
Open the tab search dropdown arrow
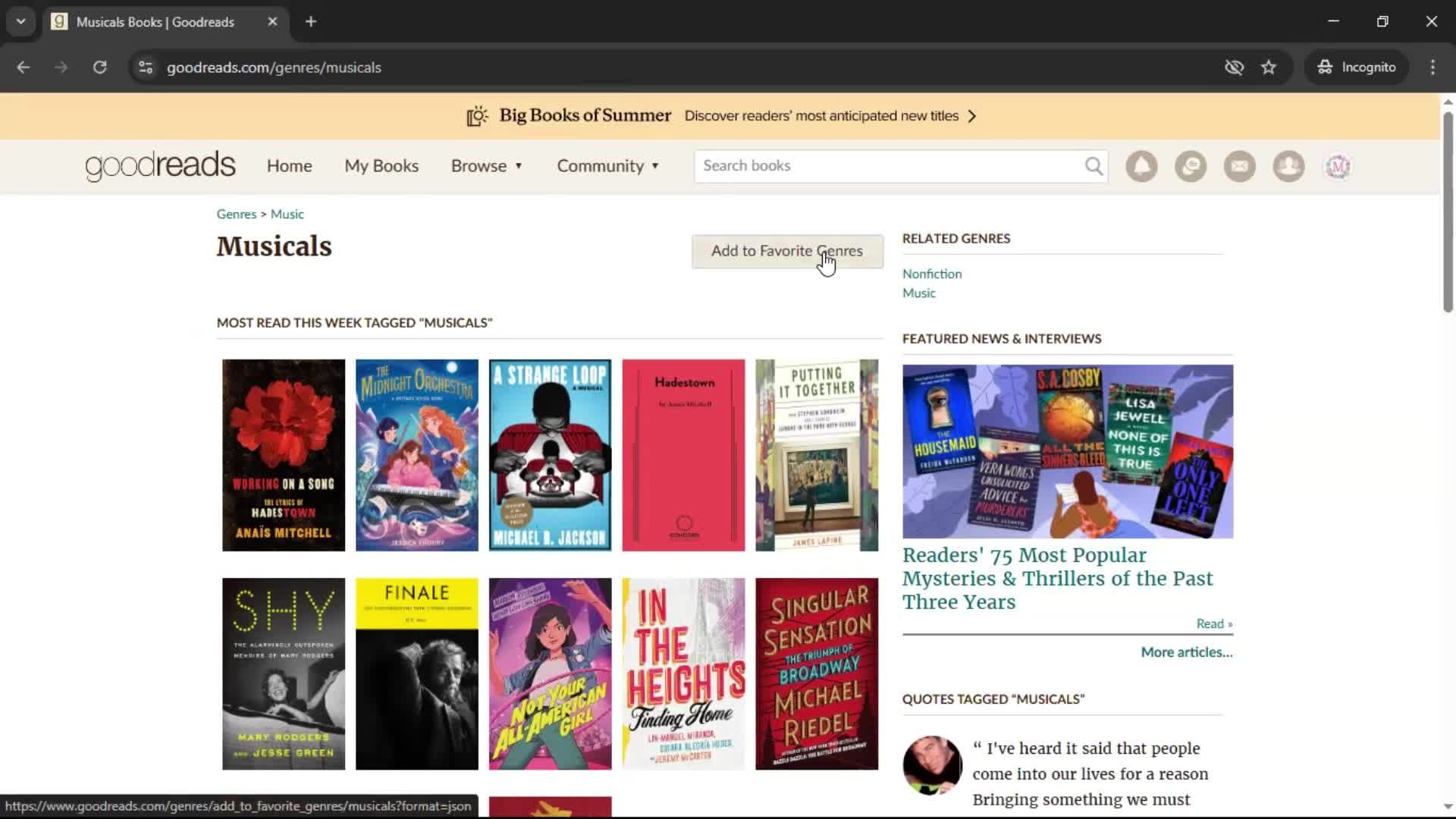(x=21, y=22)
